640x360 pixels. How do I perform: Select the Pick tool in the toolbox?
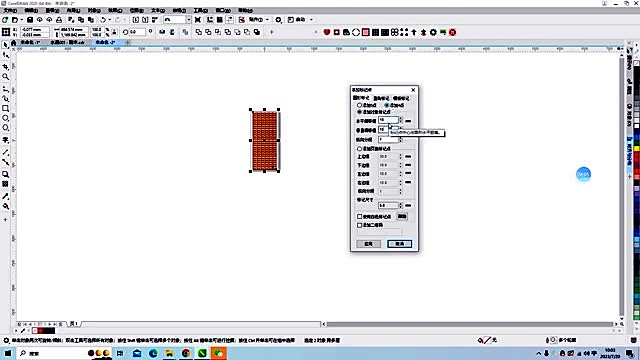tap(5, 44)
